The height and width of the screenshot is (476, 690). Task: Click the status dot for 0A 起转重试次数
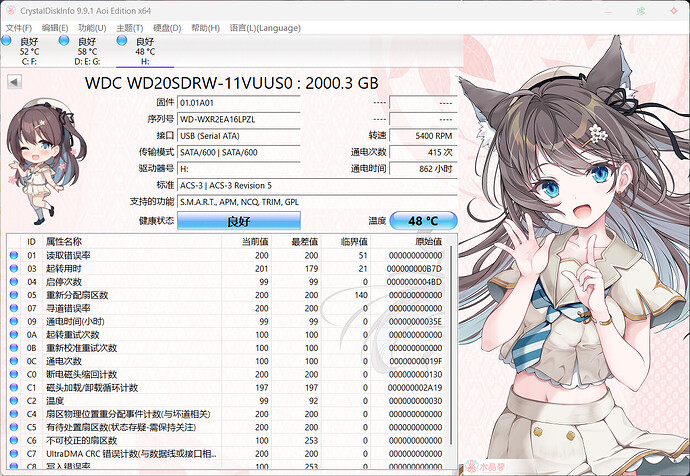pos(14,334)
